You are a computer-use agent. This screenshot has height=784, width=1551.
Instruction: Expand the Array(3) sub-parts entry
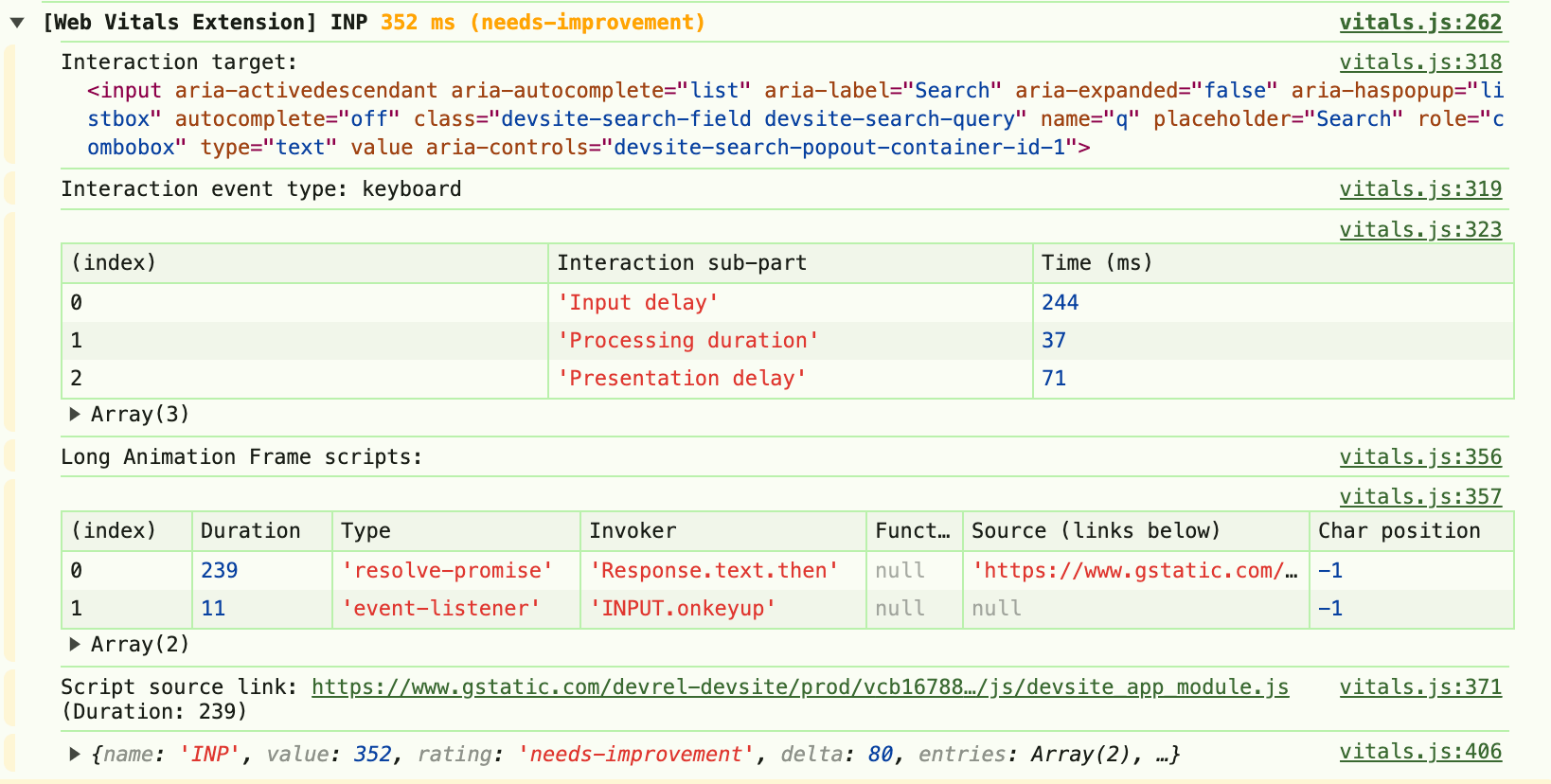tap(74, 415)
